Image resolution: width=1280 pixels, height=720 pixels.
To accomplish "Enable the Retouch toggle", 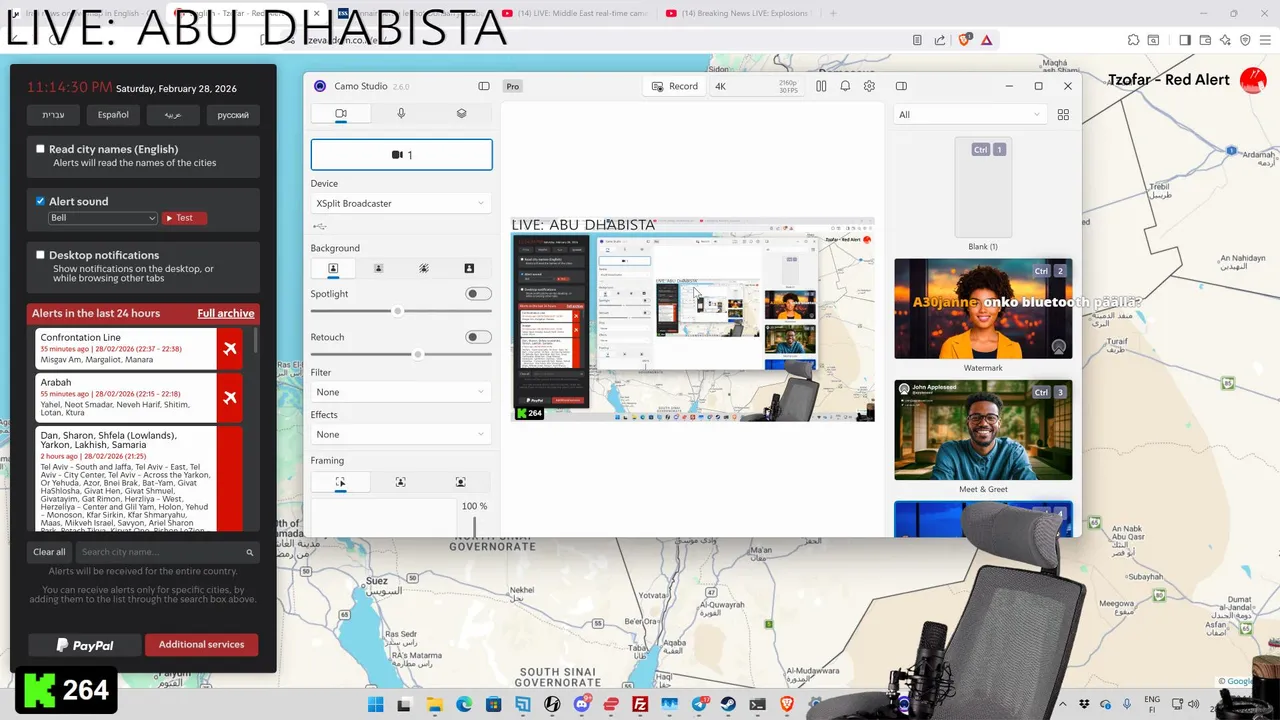I will point(479,337).
